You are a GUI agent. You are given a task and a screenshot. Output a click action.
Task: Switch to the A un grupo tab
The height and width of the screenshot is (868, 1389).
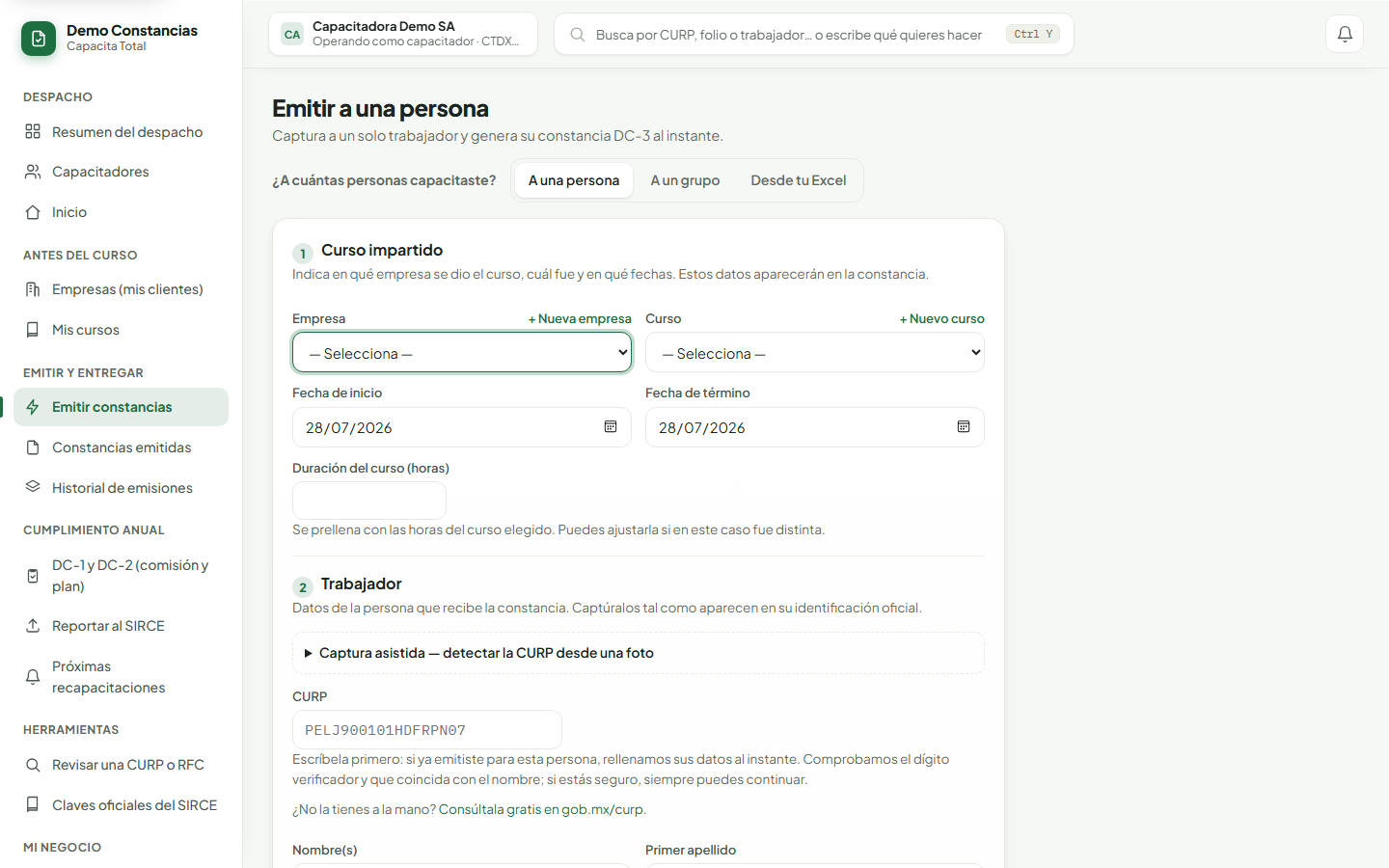tap(685, 180)
